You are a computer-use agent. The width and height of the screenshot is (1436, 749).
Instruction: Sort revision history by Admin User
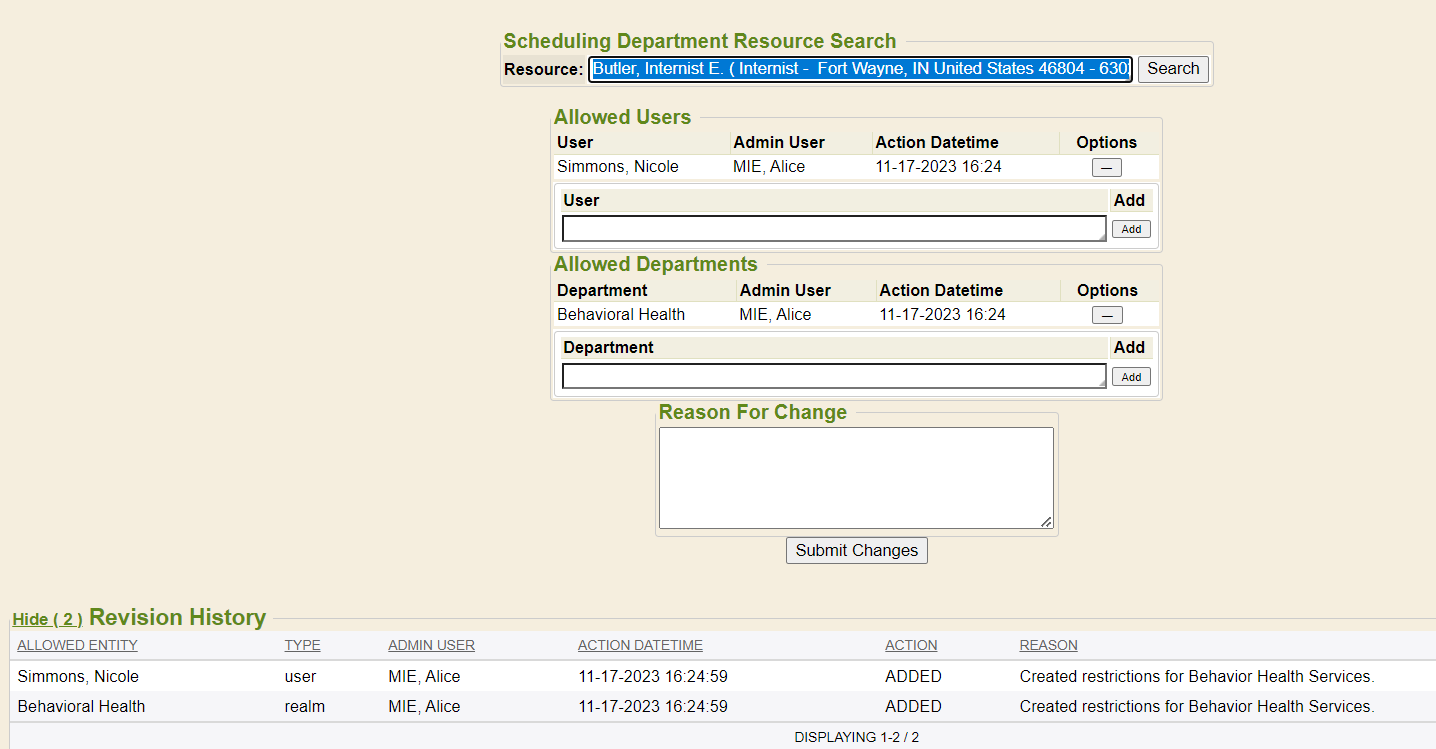point(431,646)
